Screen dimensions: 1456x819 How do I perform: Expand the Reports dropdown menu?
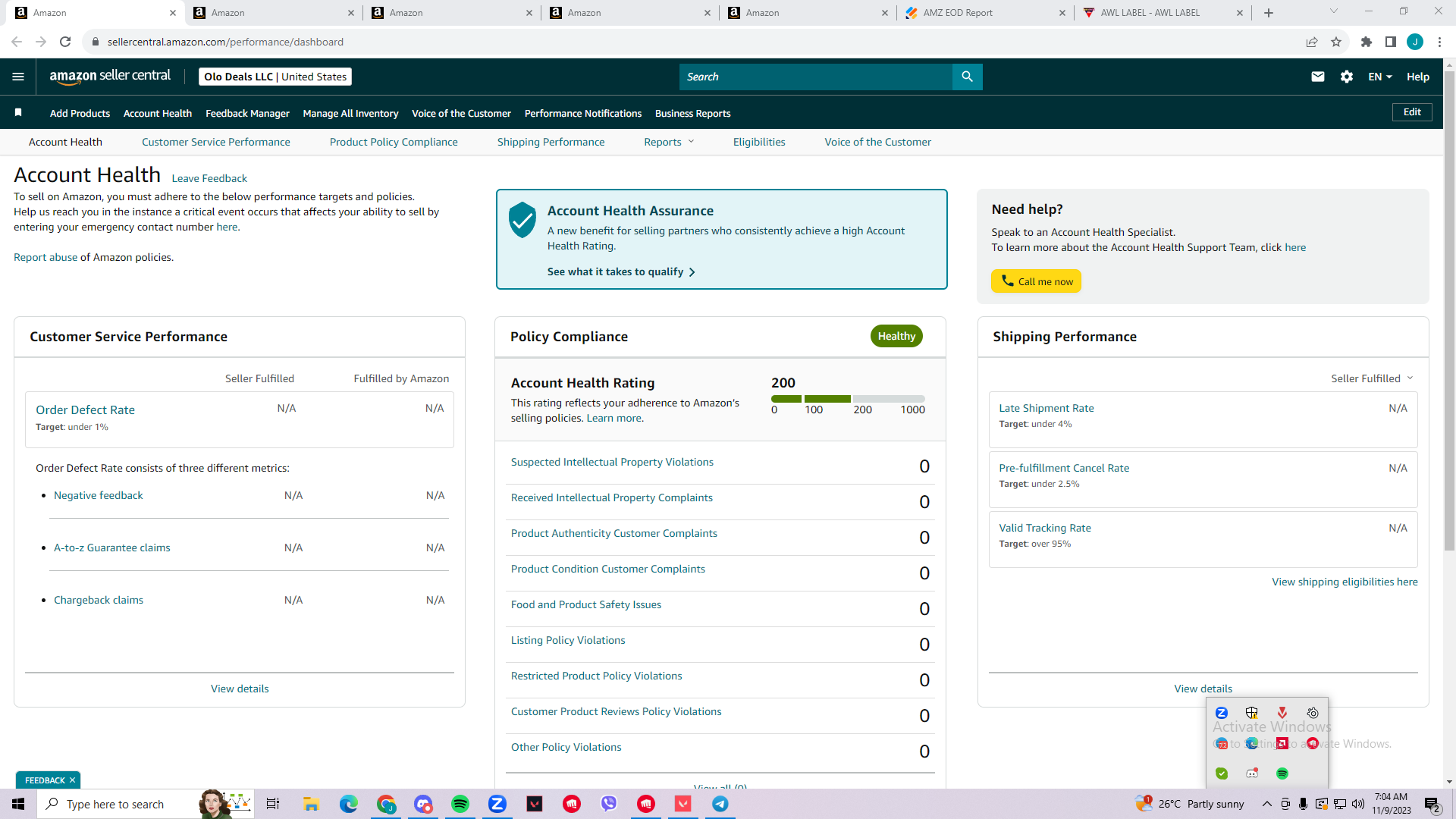669,142
